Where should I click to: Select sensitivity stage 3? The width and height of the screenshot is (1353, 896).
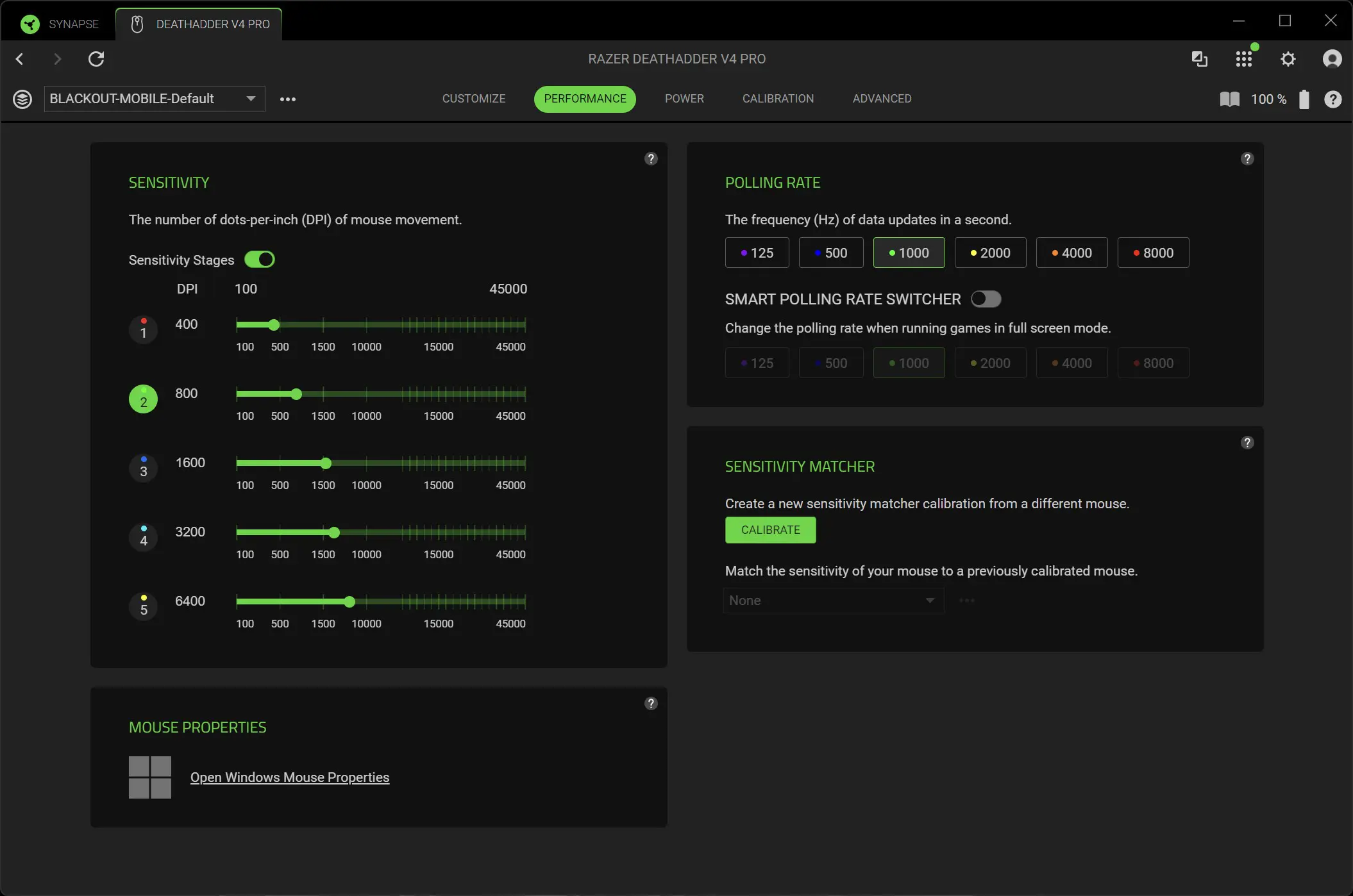click(x=144, y=469)
